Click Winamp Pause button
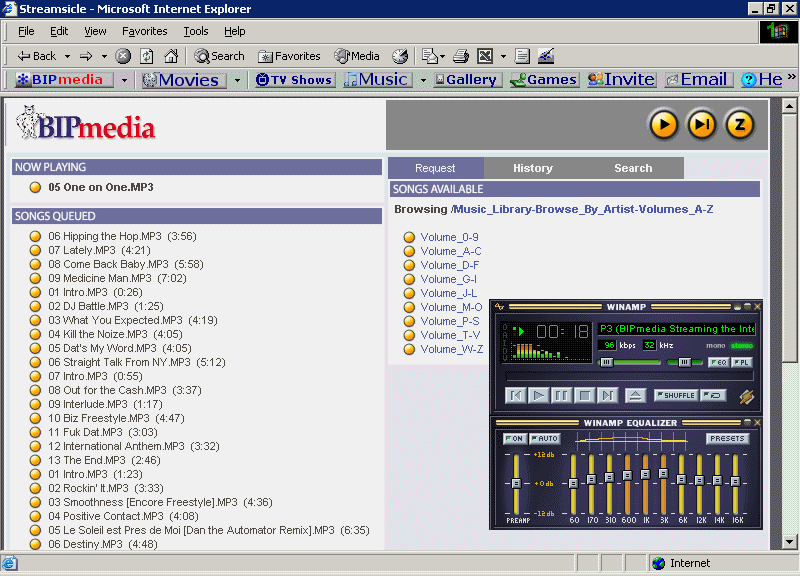 (561, 395)
